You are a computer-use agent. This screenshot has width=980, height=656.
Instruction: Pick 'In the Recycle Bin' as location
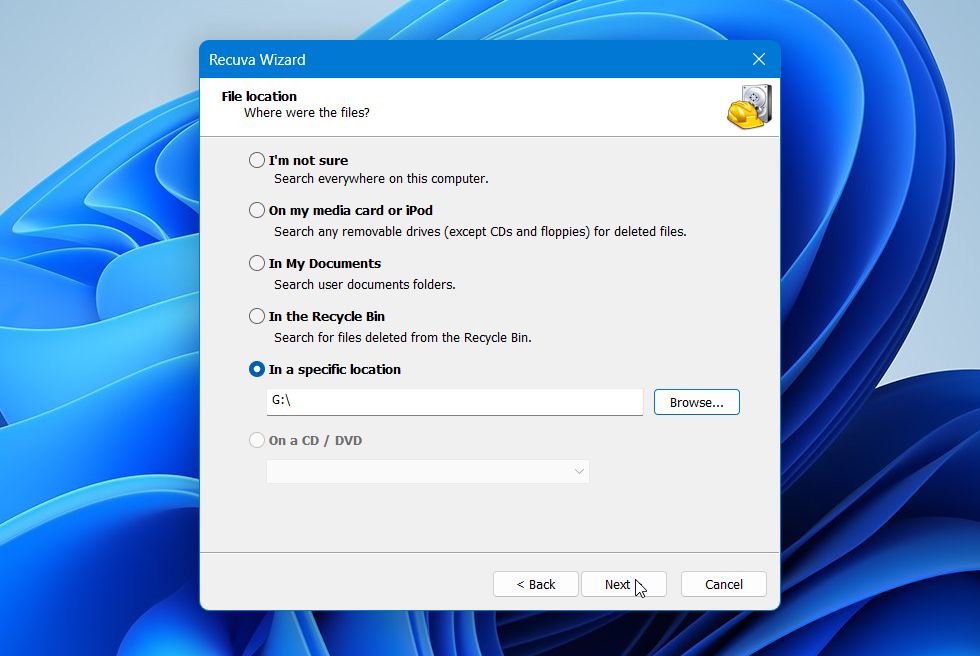[x=257, y=316]
